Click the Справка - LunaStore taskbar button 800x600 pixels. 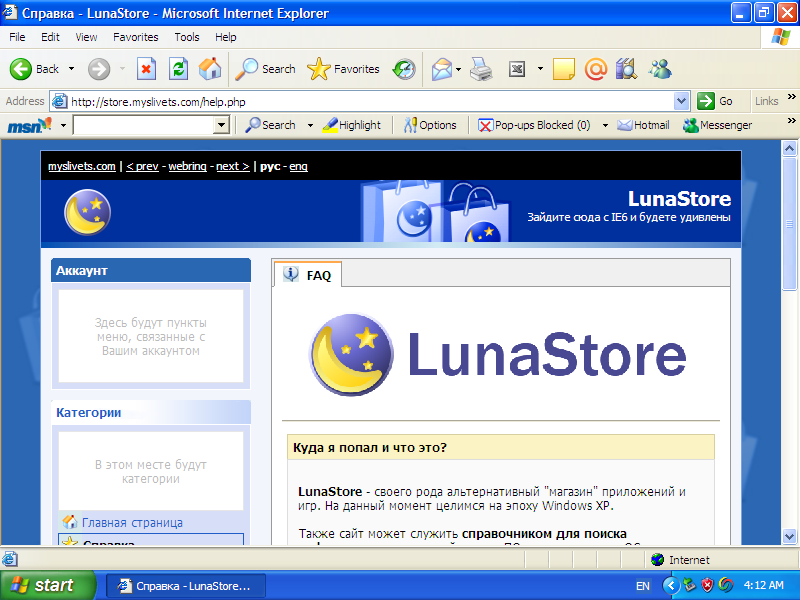tap(185, 586)
